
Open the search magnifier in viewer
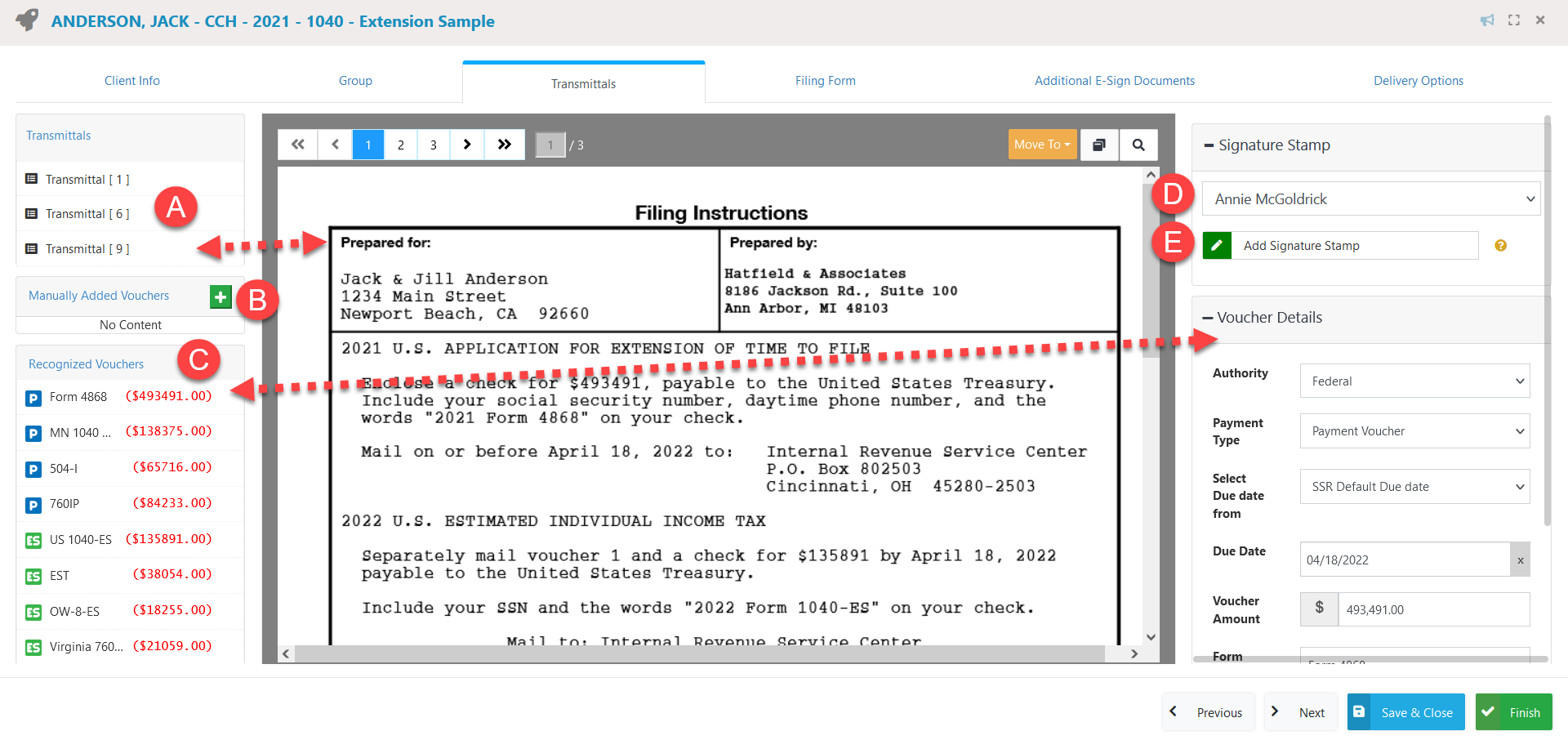tap(1138, 145)
